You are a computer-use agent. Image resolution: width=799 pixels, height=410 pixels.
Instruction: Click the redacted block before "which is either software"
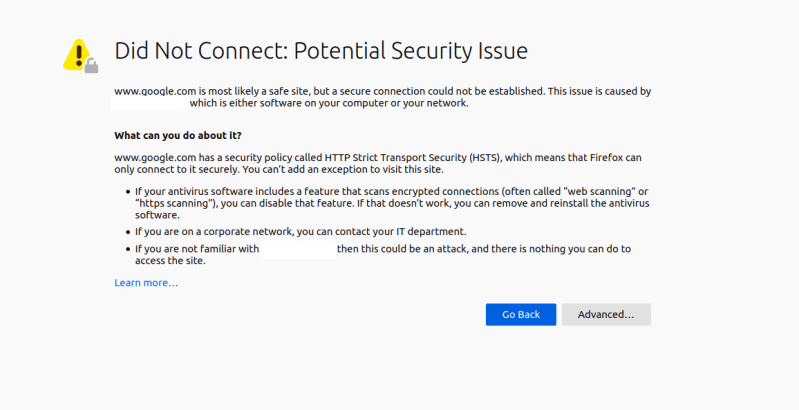click(x=151, y=103)
